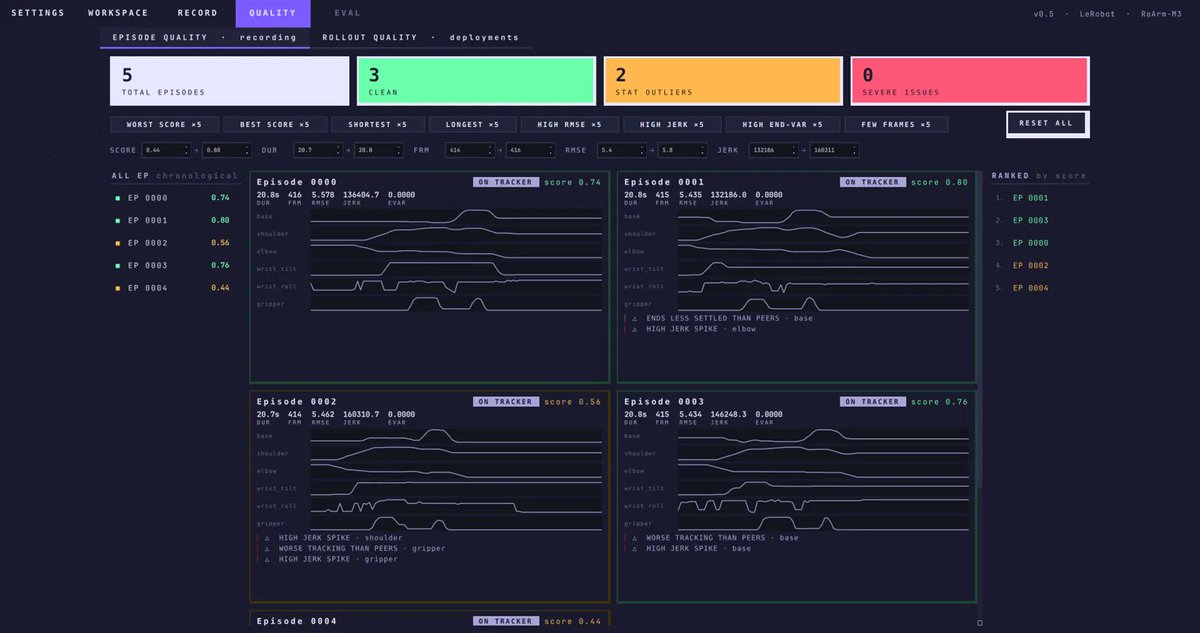This screenshot has height=633, width=1200.
Task: Click stepper arrows on SCORE minimum field
Action: [x=186, y=150]
